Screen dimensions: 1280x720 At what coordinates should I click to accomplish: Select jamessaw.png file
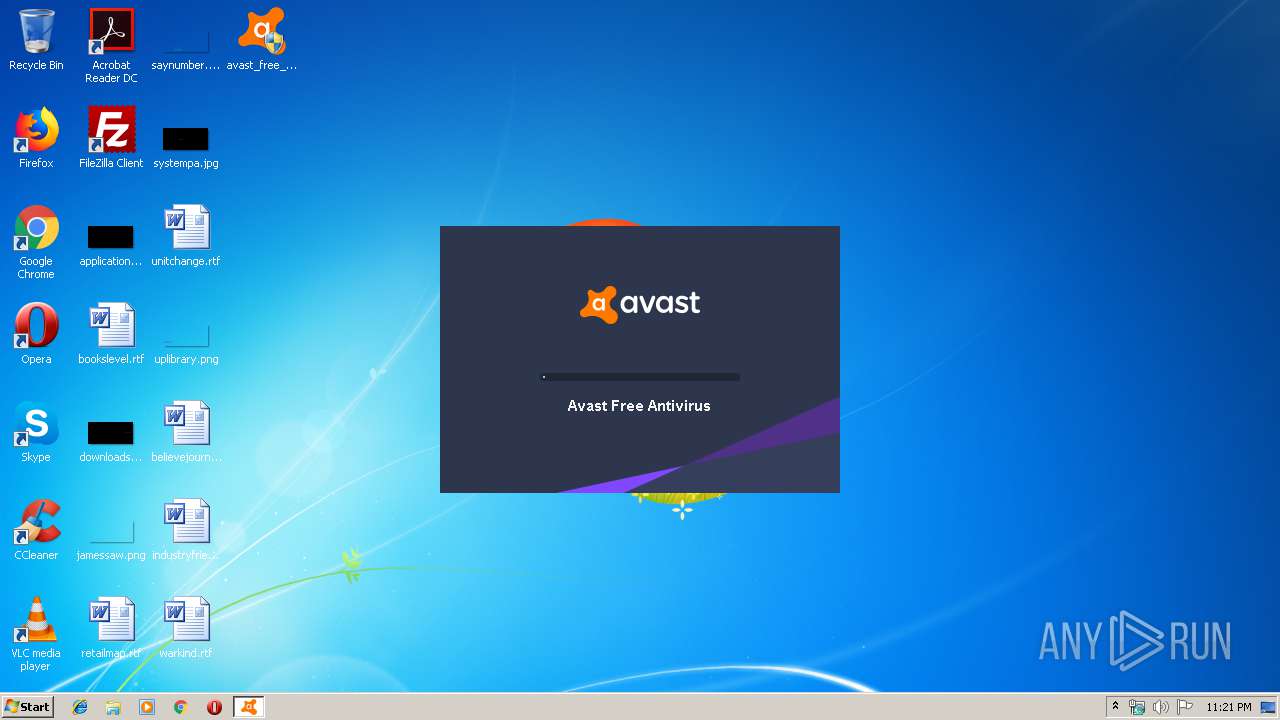[111, 539]
